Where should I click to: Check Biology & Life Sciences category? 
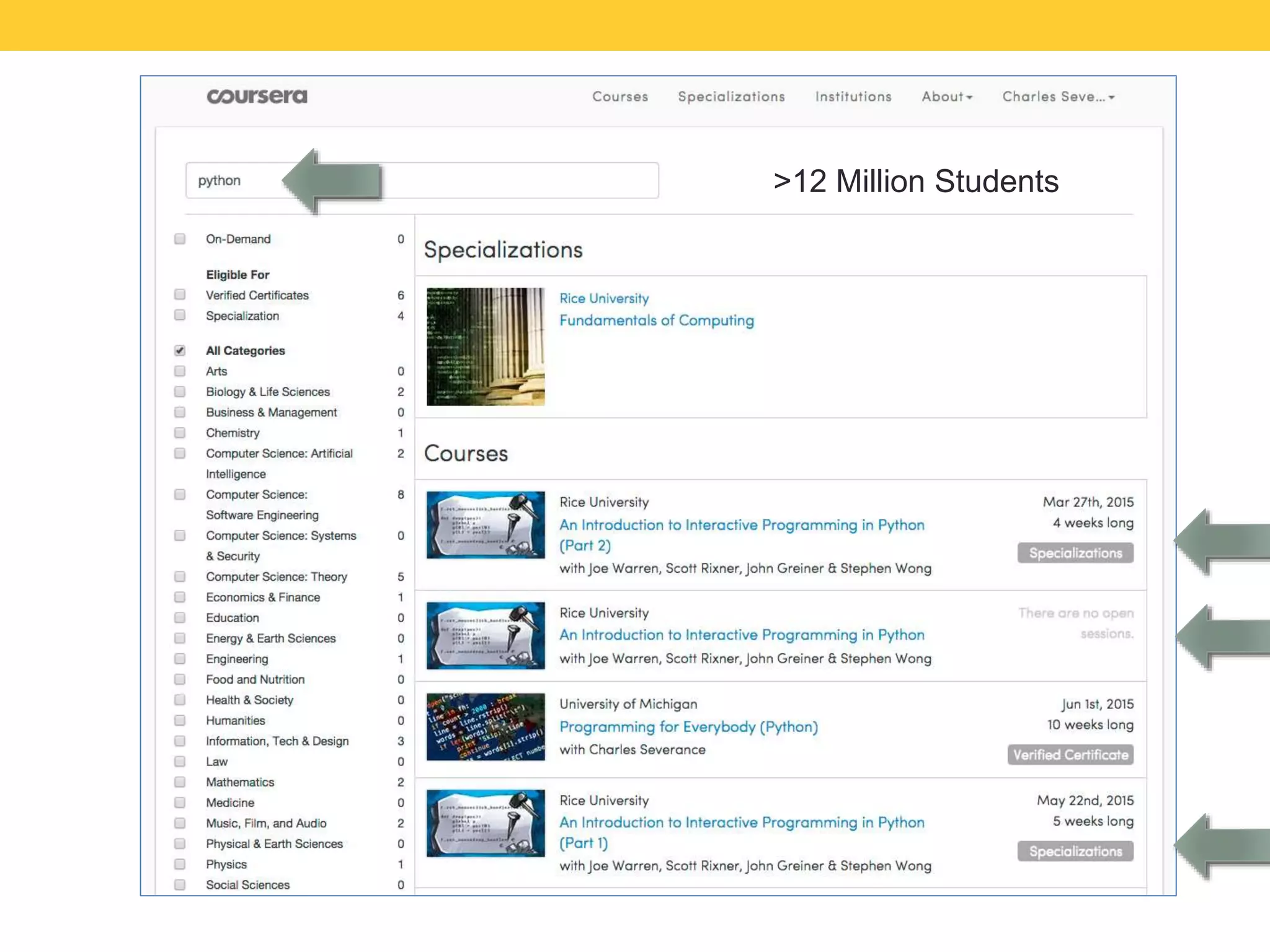180,391
